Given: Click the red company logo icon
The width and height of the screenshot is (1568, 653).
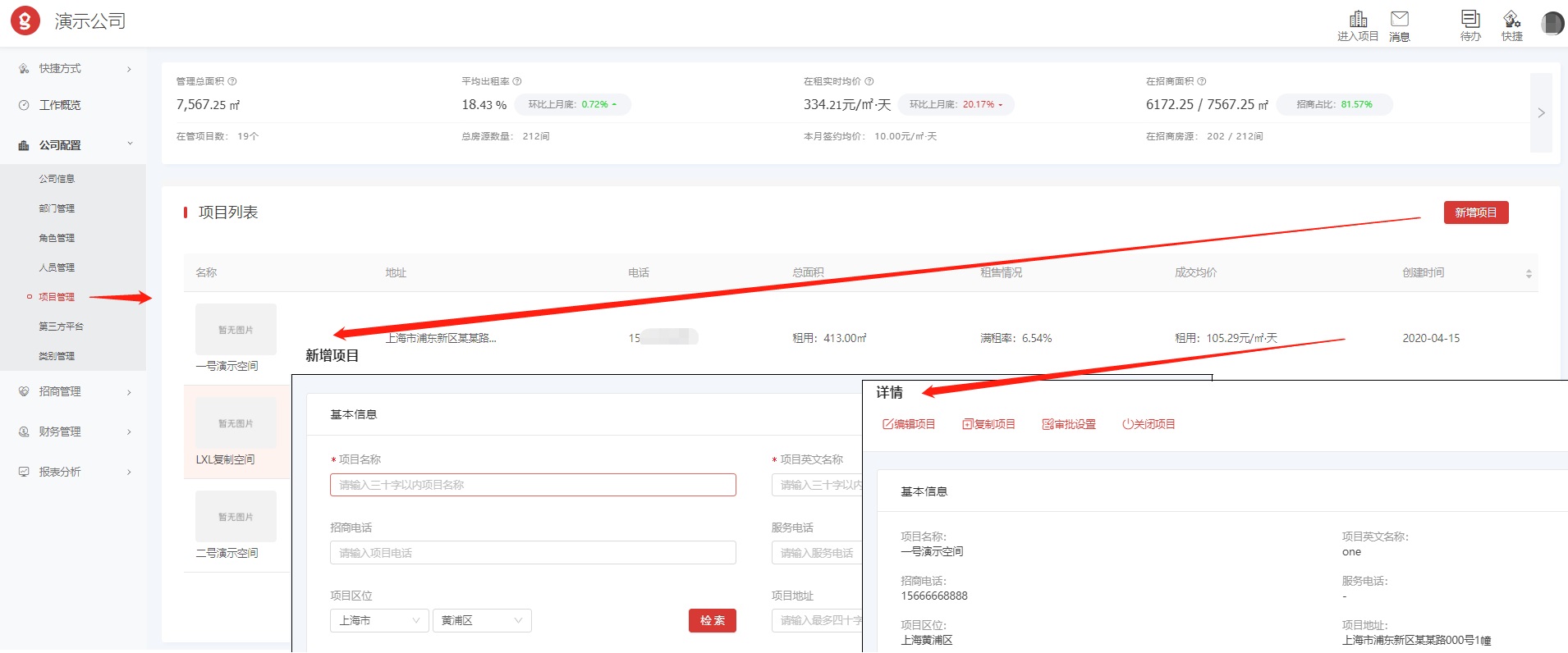Looking at the screenshot, I should pos(25,21).
